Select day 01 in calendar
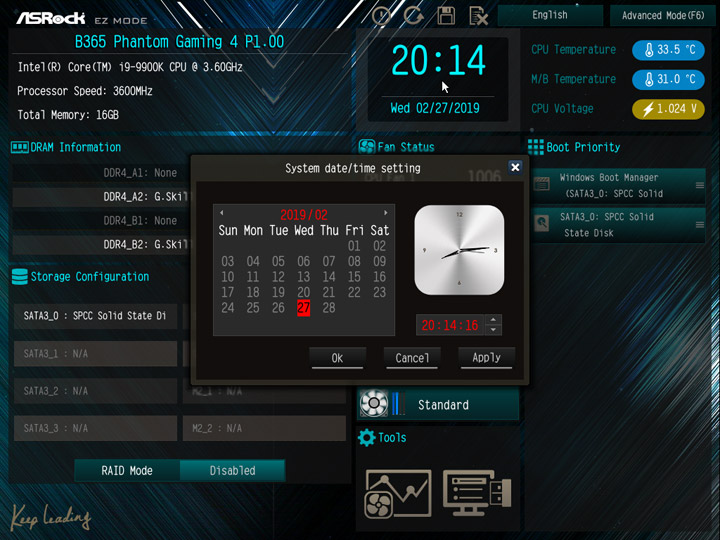 coord(354,246)
